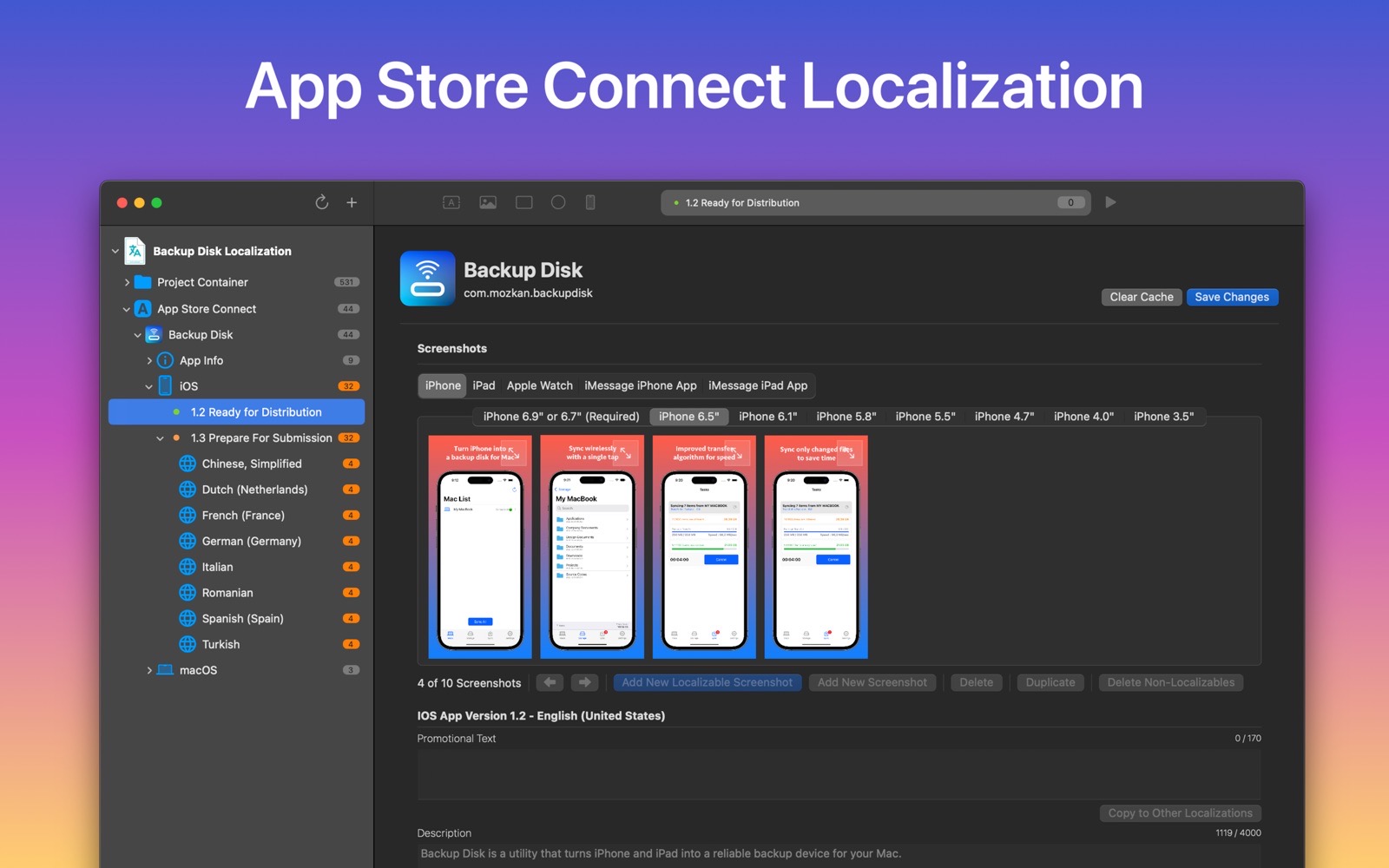Select the rectangle shape toolbar icon
The height and width of the screenshot is (868, 1389).
point(523,202)
